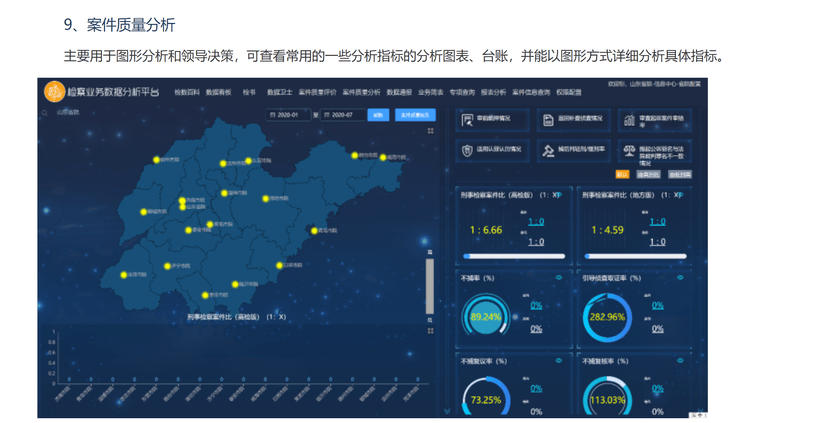Click the calendar icon in the 2020-01 field

coord(272,115)
